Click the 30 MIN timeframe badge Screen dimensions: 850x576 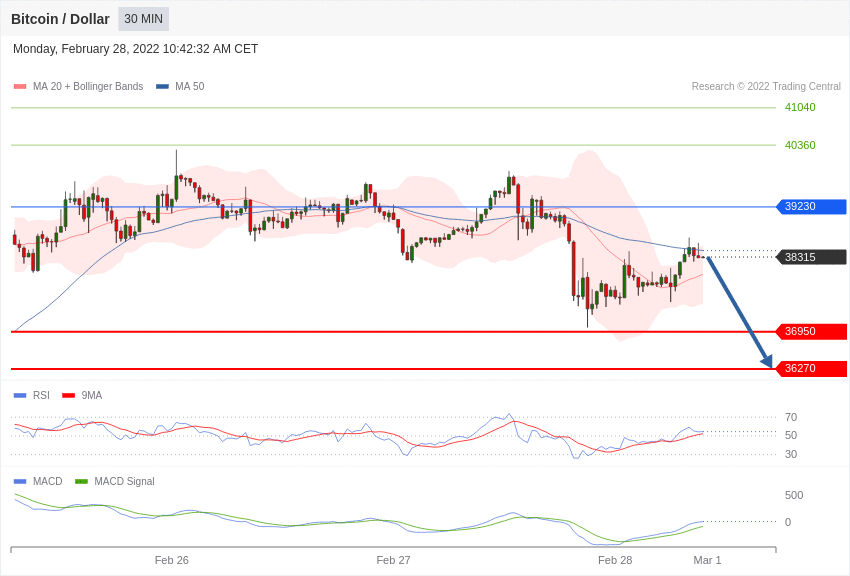(x=143, y=19)
